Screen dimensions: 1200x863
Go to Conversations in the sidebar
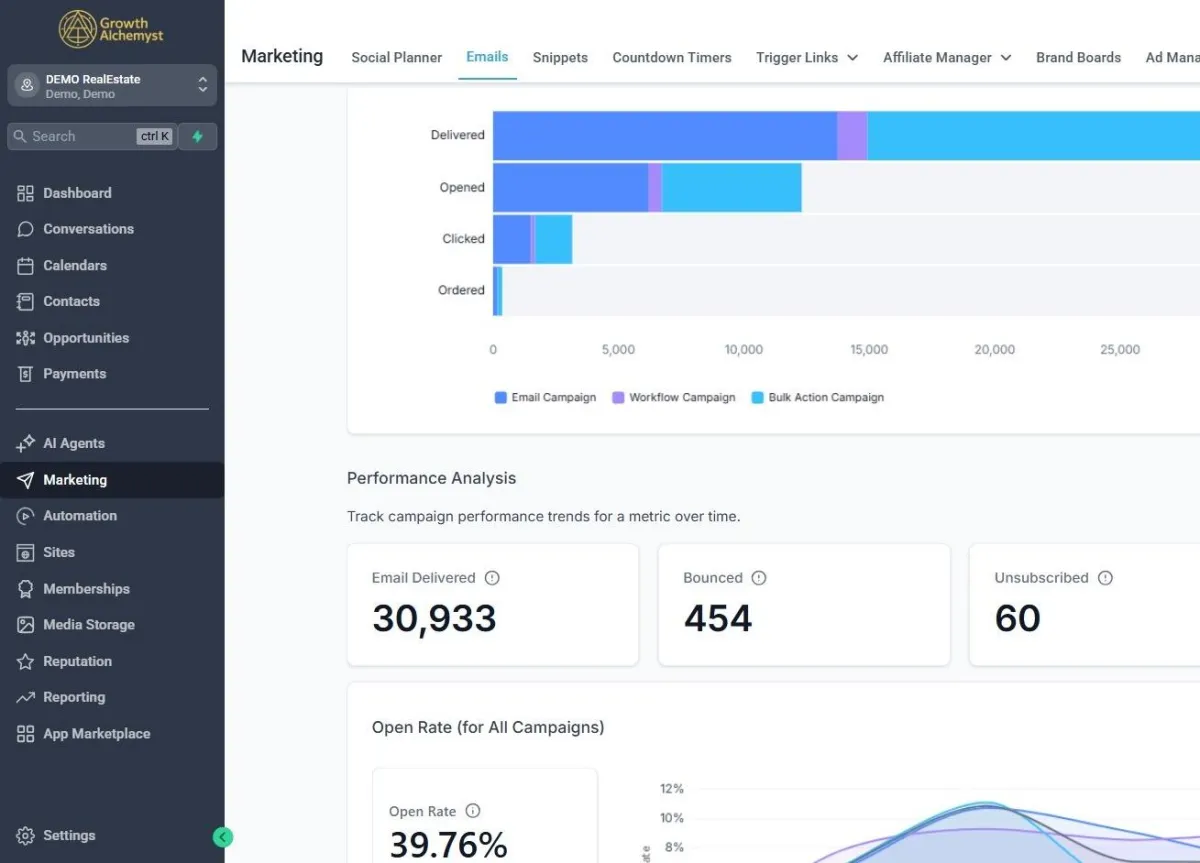click(112, 229)
